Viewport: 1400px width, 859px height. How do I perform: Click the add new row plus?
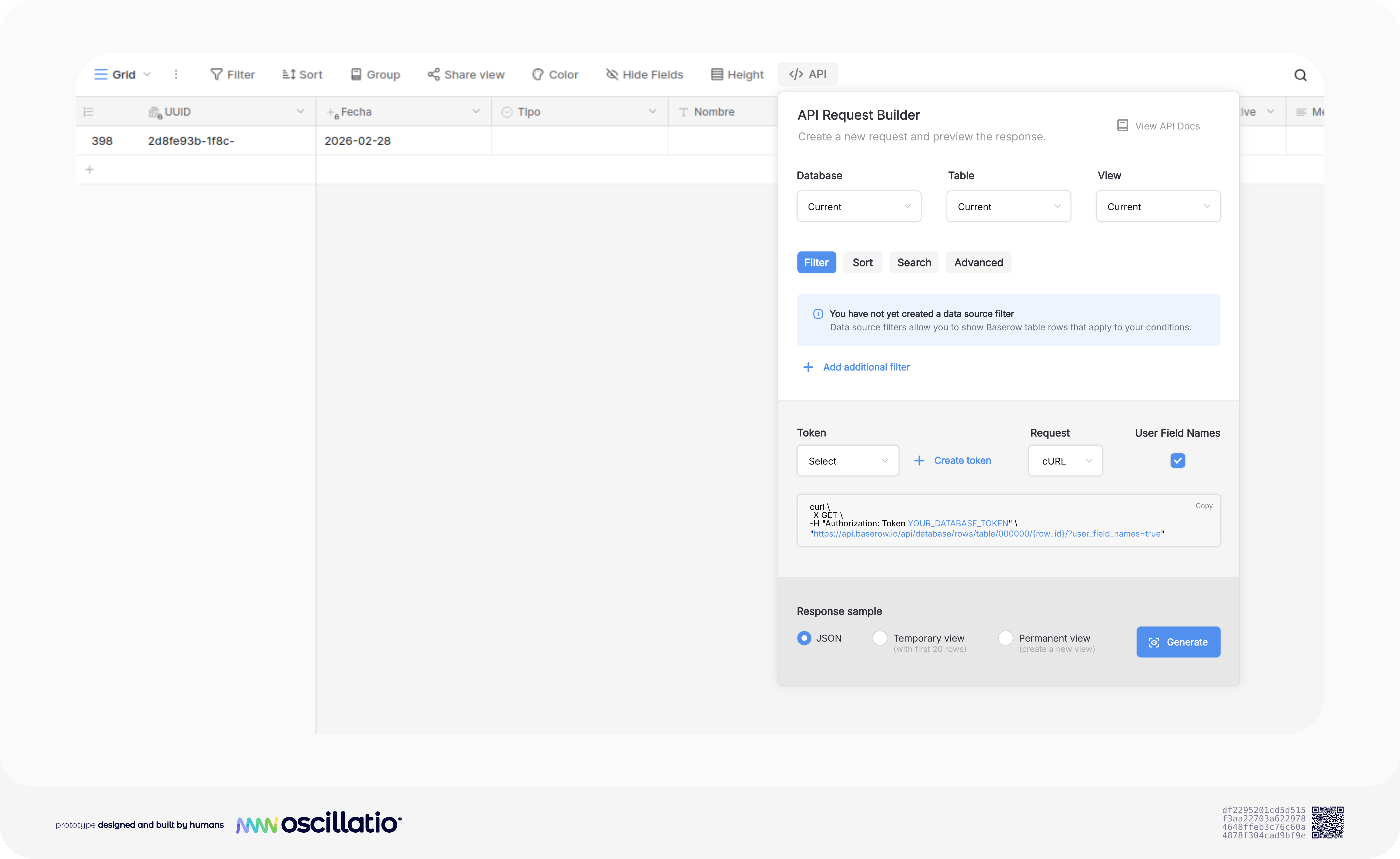(x=90, y=169)
